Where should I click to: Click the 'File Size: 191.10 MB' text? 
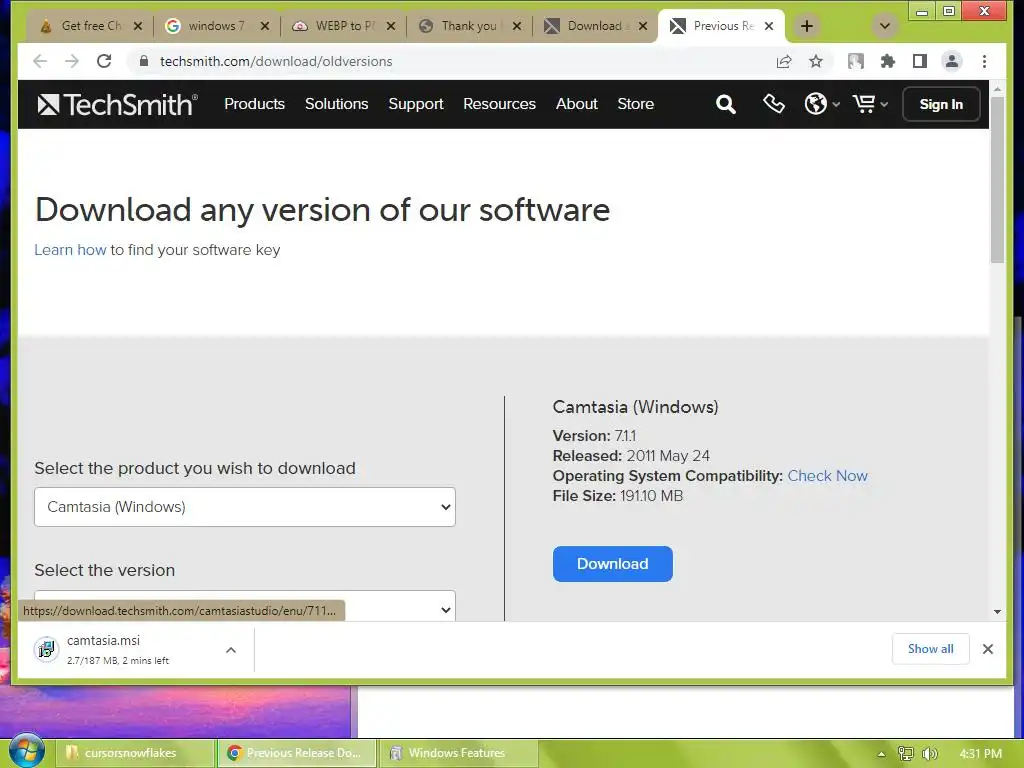click(x=618, y=496)
